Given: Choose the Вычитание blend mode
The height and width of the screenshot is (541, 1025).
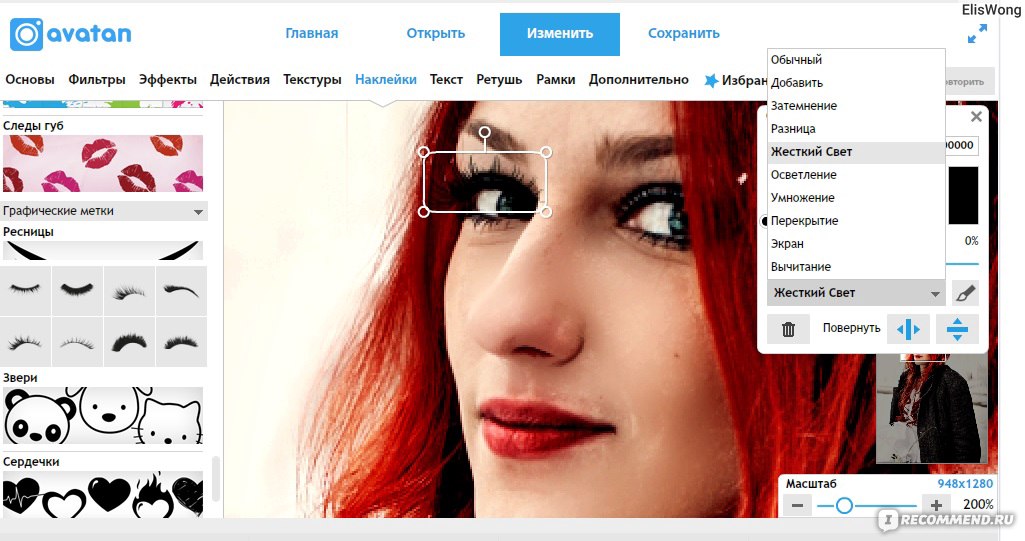Looking at the screenshot, I should point(856,267).
